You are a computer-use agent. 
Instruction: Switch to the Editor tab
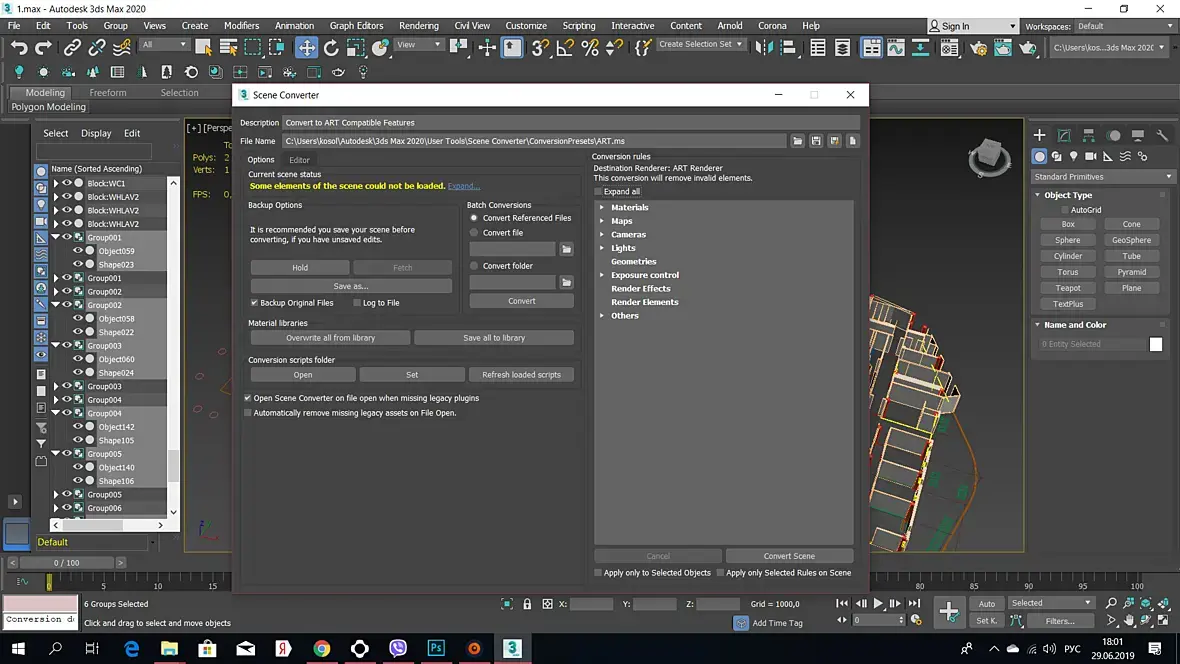point(299,160)
